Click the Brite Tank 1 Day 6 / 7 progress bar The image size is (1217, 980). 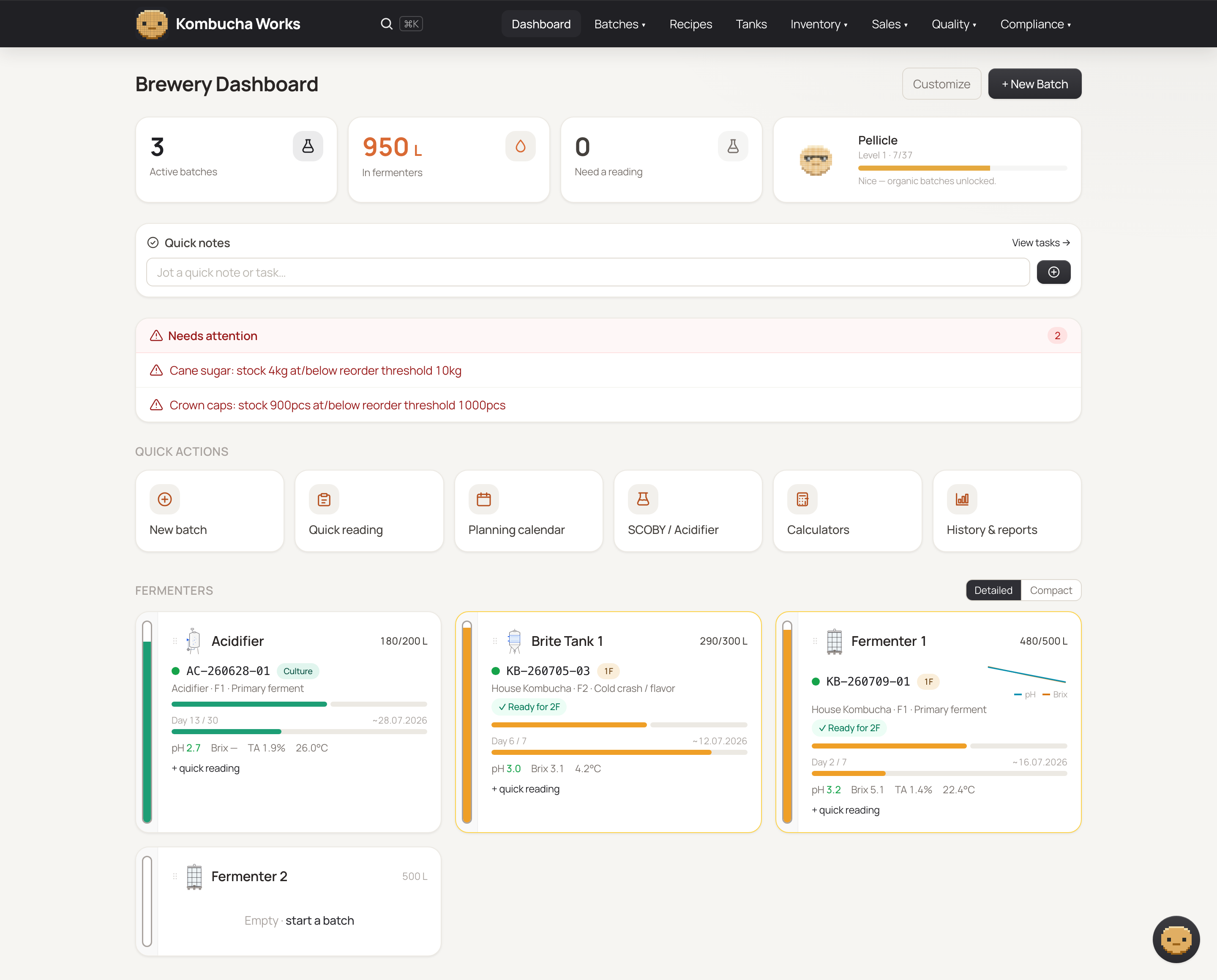619,752
